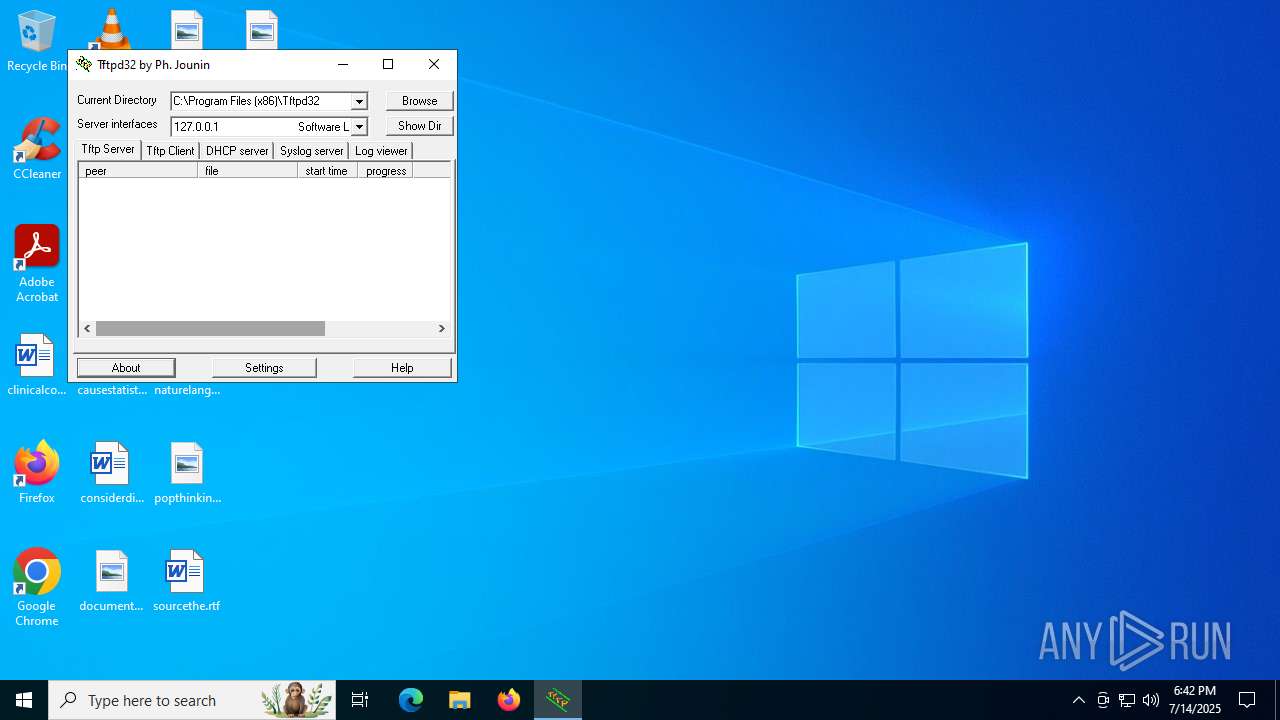Viewport: 1280px width, 720px height.
Task: Click the Tftpd32 taskbar button
Action: coord(558,700)
